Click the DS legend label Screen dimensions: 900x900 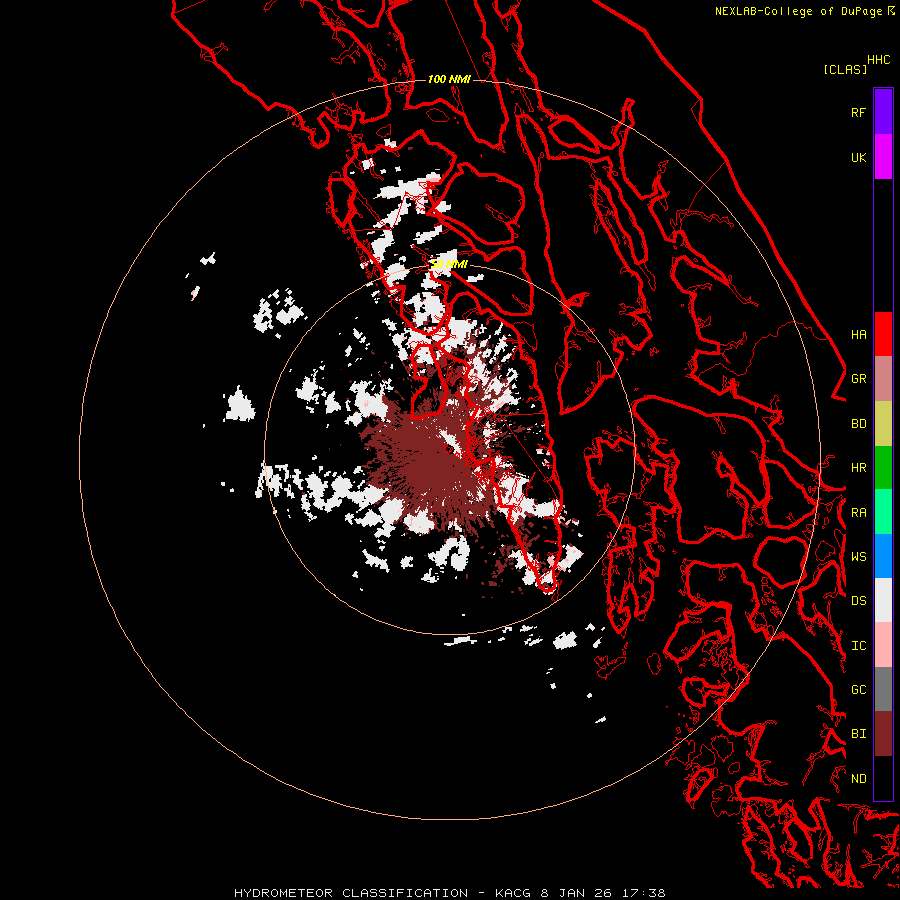(858, 601)
